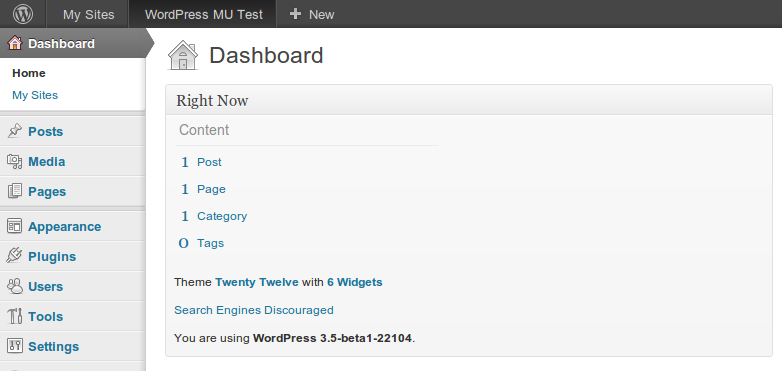Click the Tools wrench icon

click(14, 316)
